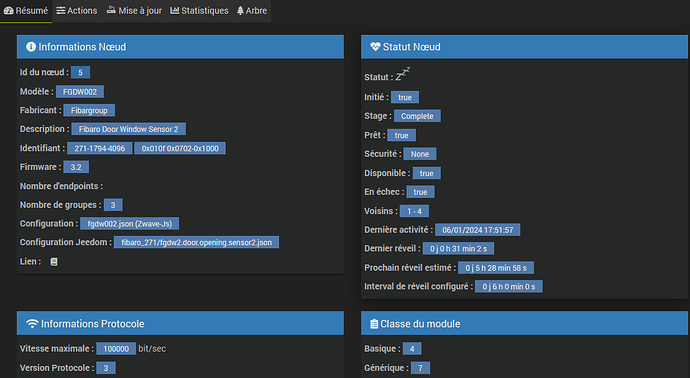This screenshot has height=378, width=690.
Task: Click the wifi icon in Informations Protocole header
Action: (32, 323)
